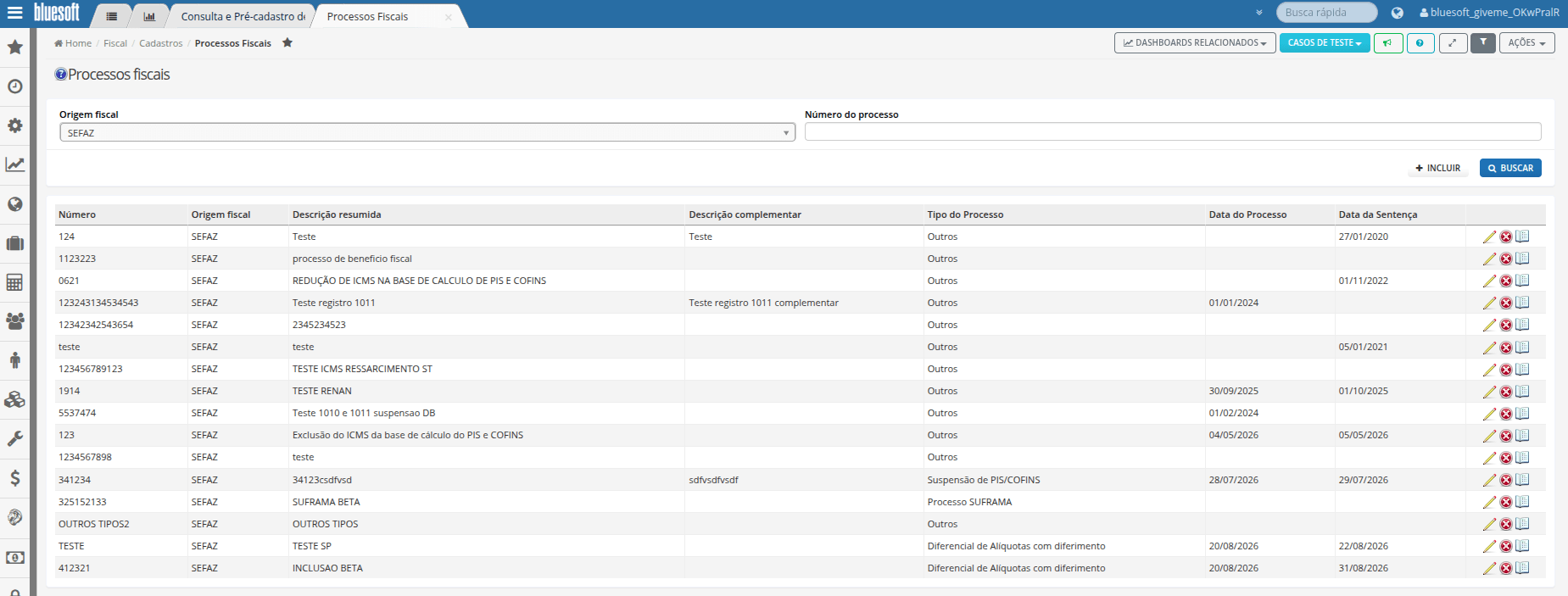Close the Processos Fiscais tab
1568x596 pixels.
(449, 17)
